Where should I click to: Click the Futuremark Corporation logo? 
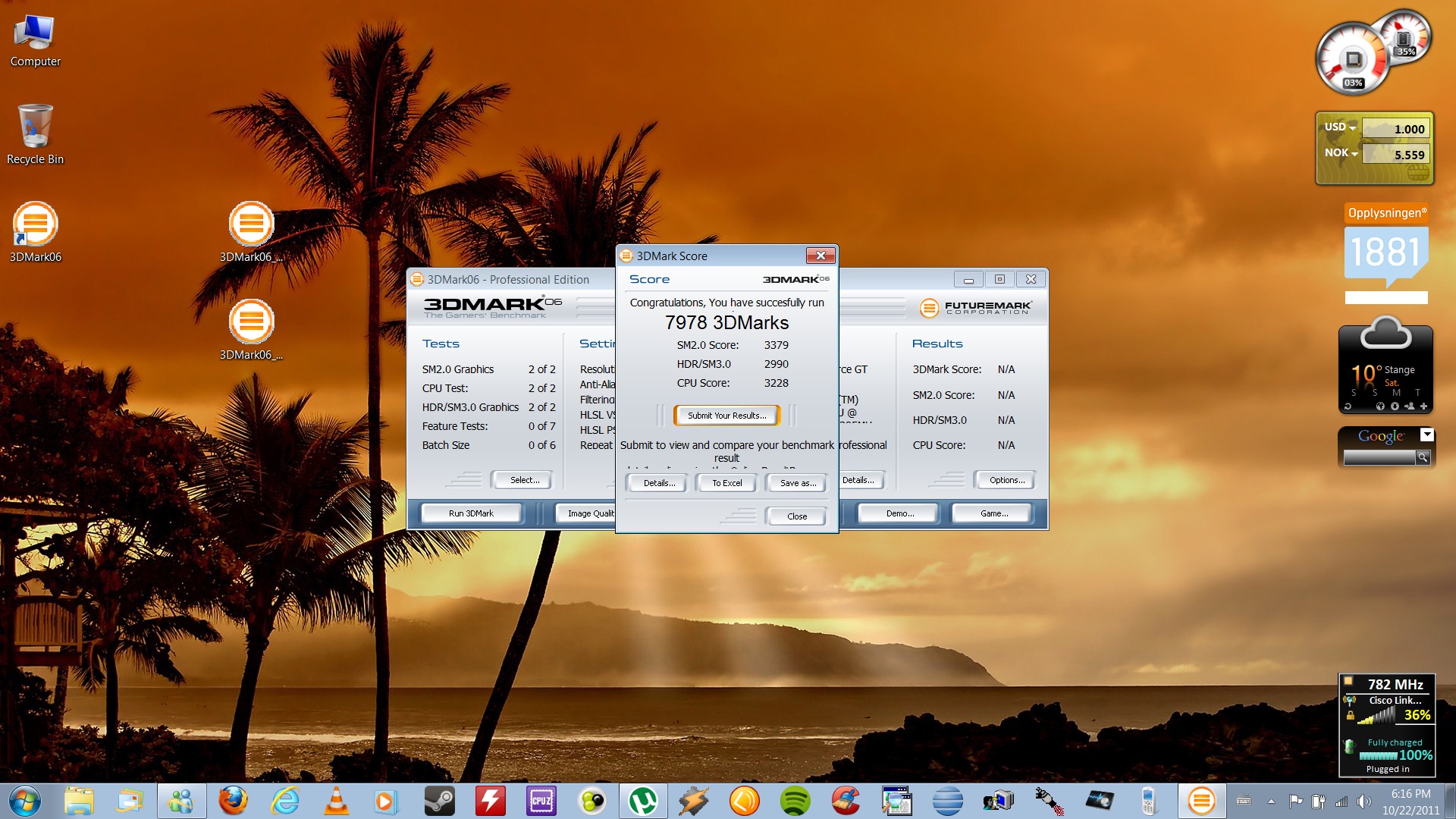point(976,307)
